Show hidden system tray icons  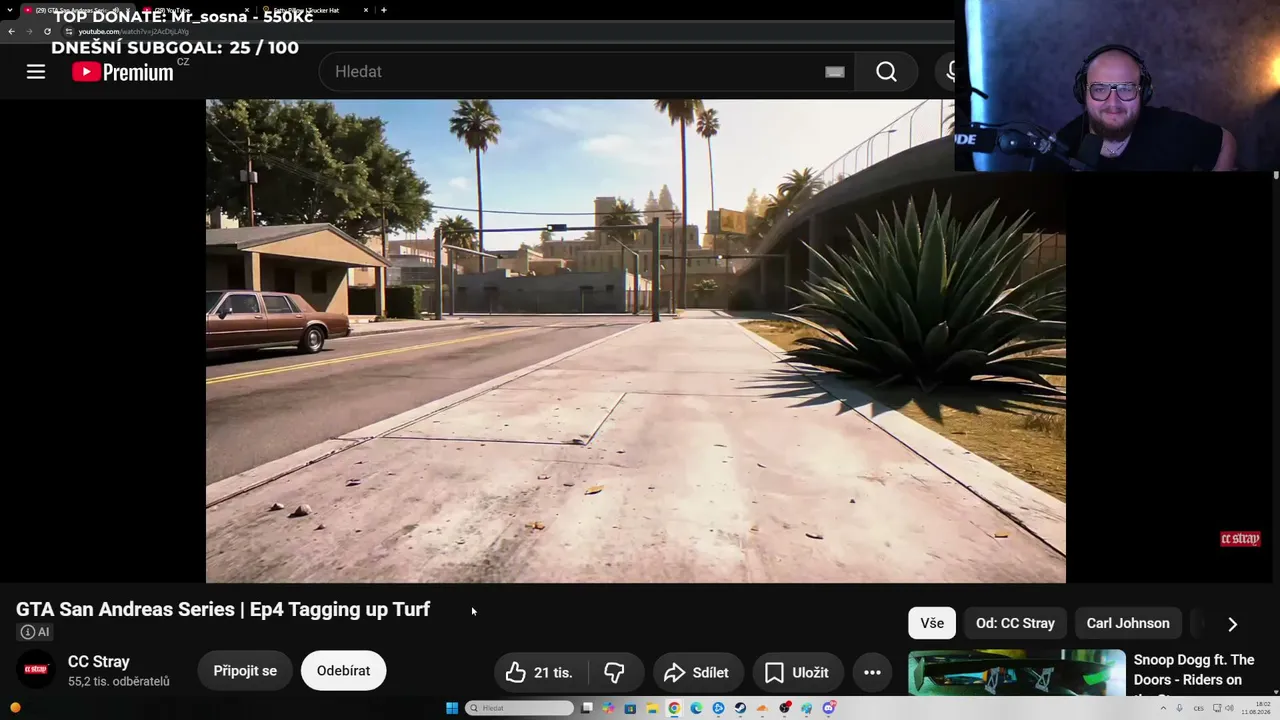[1163, 708]
